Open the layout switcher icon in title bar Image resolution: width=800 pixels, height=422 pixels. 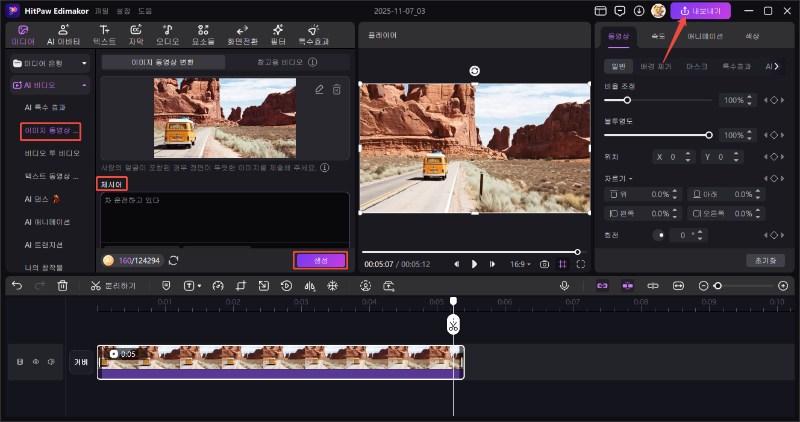tap(601, 11)
